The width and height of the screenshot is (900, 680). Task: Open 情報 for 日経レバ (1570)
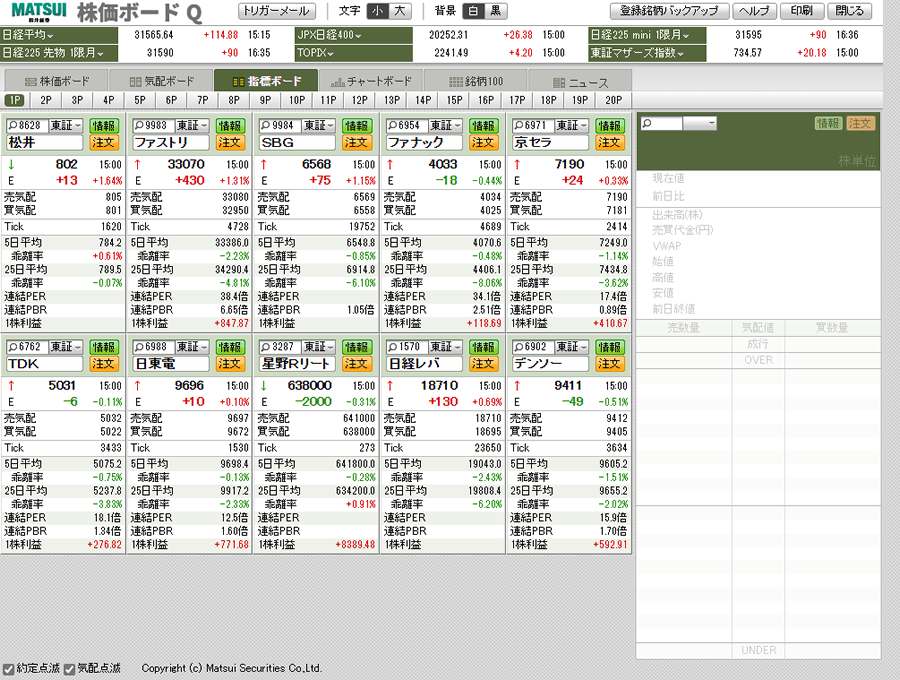pos(483,347)
